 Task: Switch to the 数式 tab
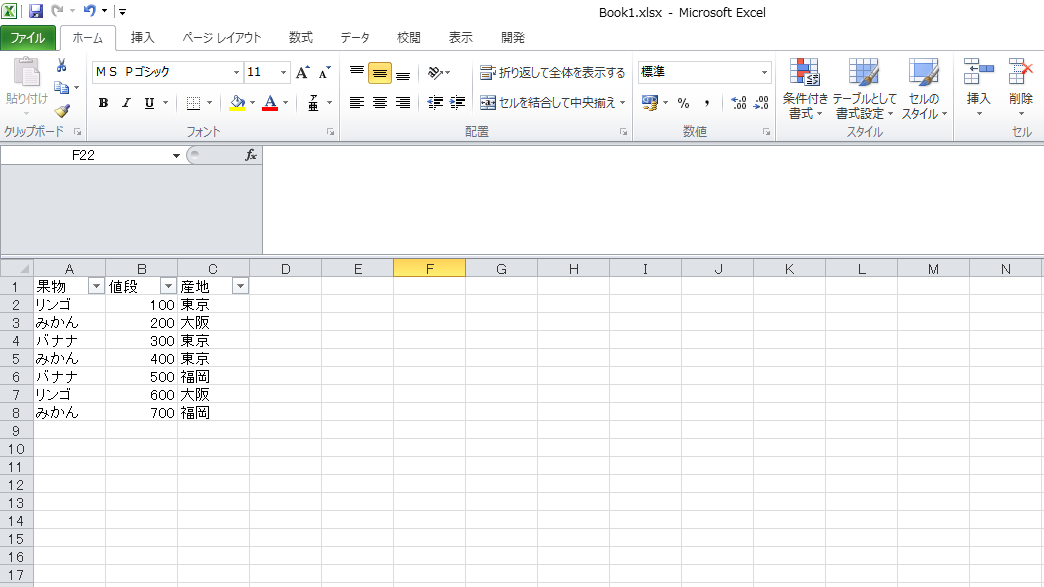(301, 38)
